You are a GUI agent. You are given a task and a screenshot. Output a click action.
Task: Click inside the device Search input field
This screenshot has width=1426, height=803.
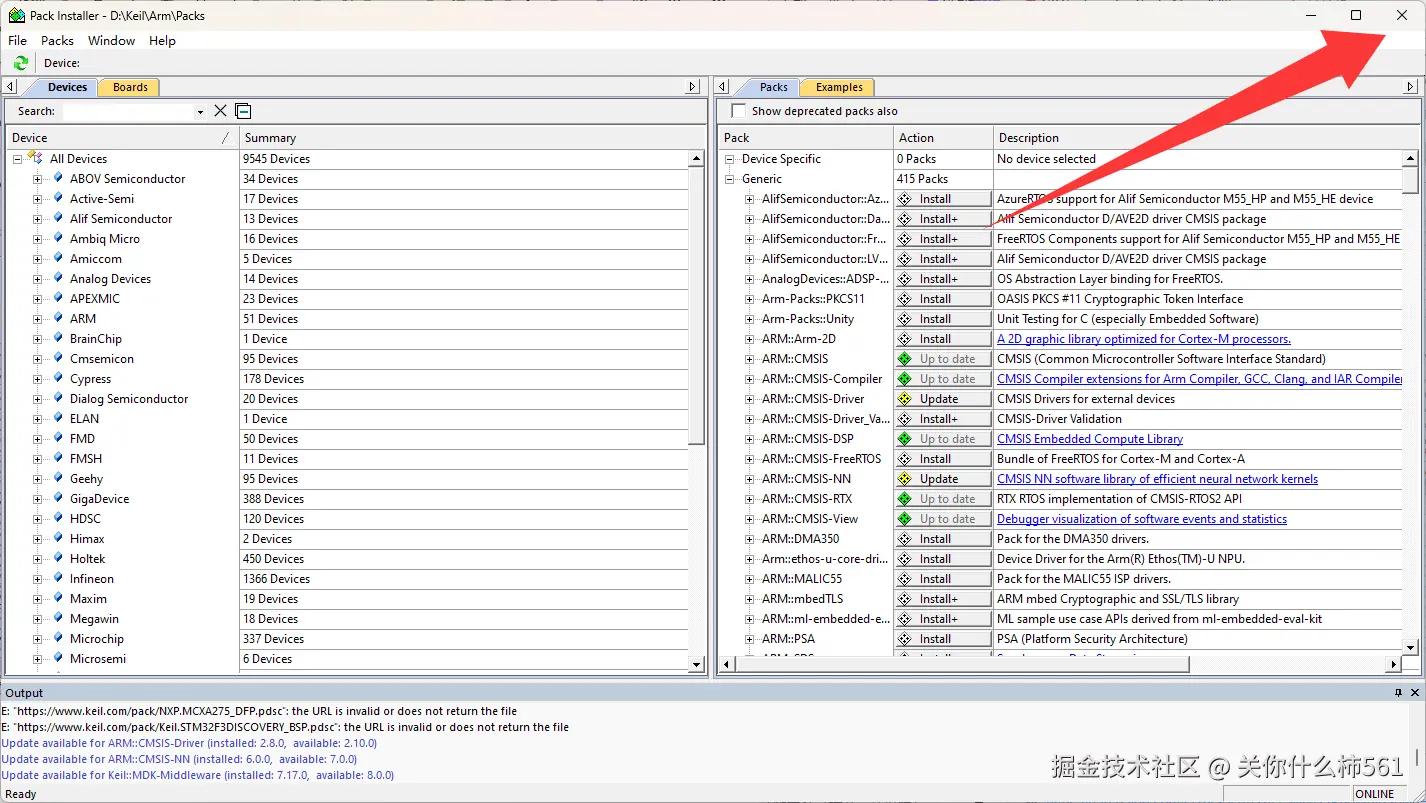[128, 112]
